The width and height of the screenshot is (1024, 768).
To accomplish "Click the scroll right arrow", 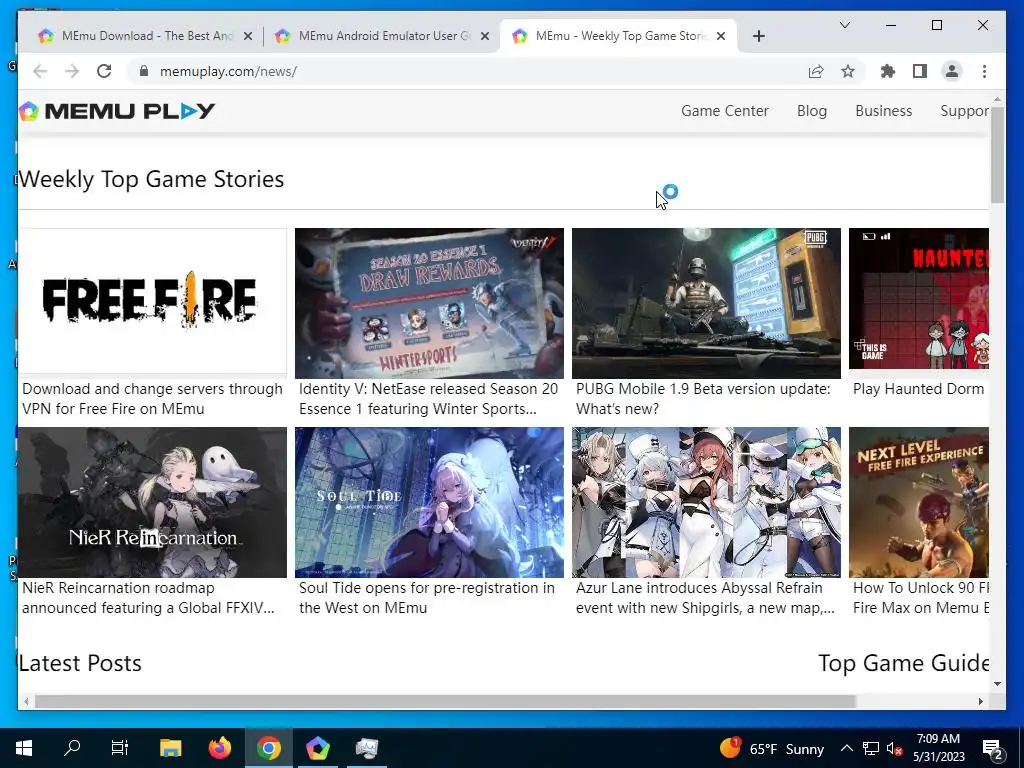I will (x=980, y=701).
